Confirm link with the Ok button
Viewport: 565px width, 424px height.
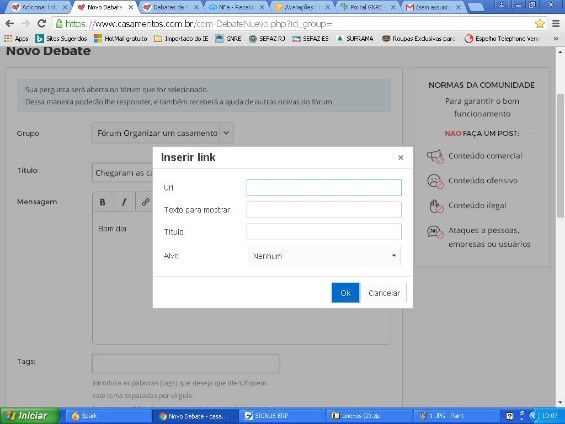click(345, 293)
